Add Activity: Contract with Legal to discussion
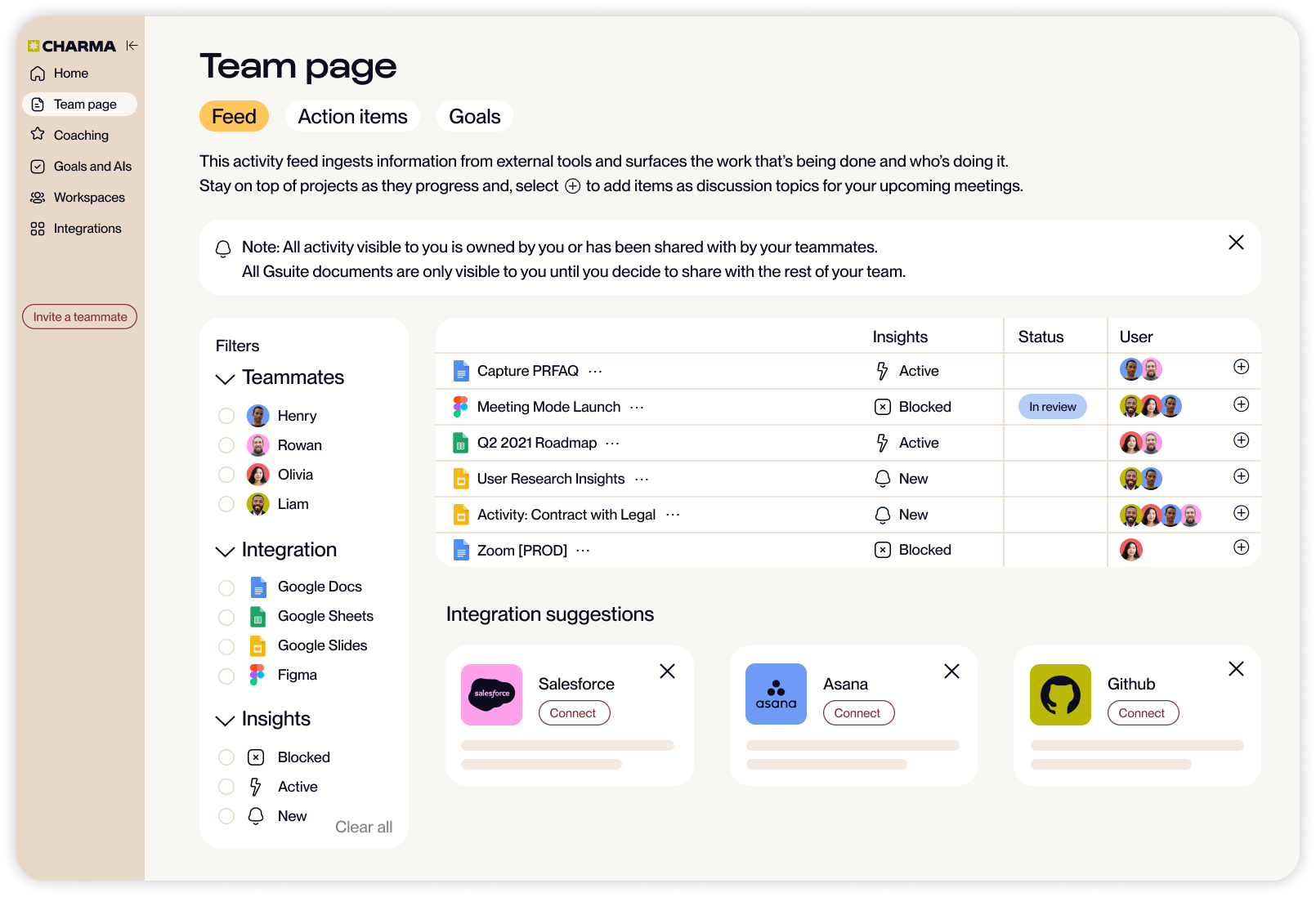 [1241, 513]
